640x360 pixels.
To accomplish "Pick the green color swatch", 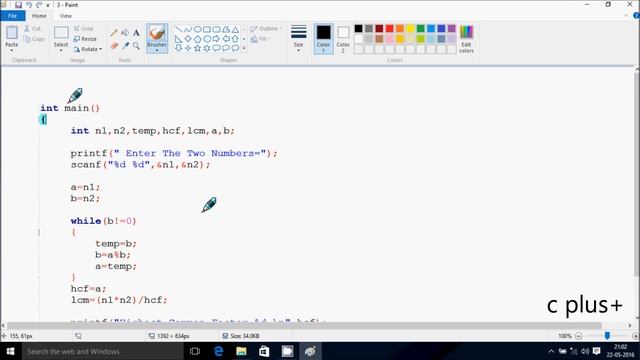I will pos(420,28).
